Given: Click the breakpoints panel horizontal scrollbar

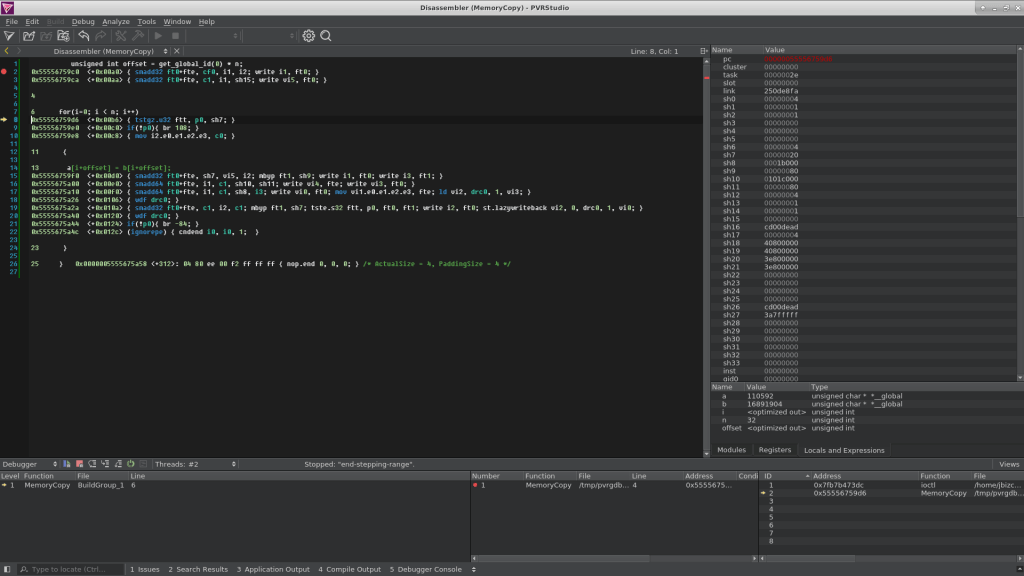Looking at the screenshot, I should (614, 558).
